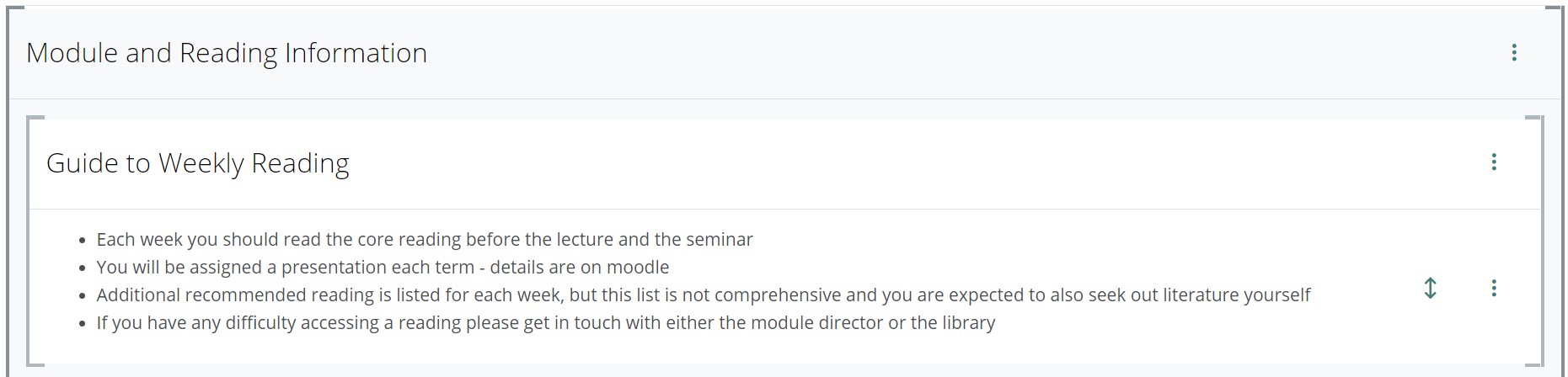
Task: Open Module and Reading Information options menu
Action: coord(1513,53)
